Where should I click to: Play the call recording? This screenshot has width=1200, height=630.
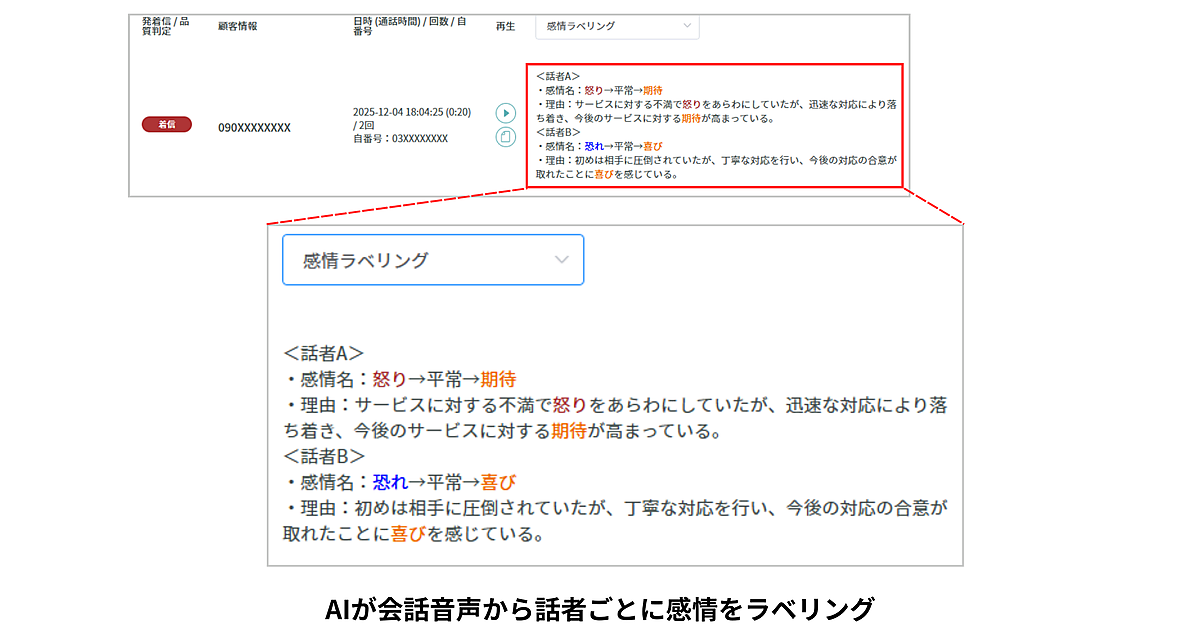coord(506,113)
